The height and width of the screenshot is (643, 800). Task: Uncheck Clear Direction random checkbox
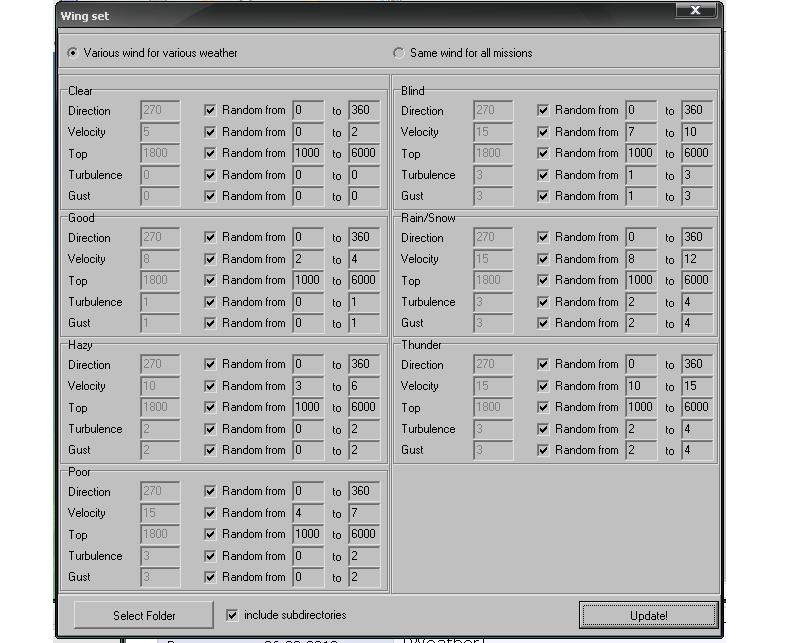(210, 110)
